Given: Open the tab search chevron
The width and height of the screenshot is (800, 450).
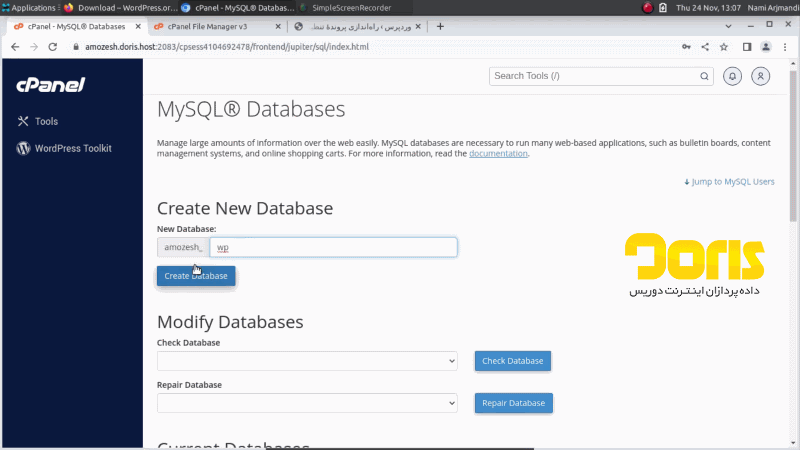Looking at the screenshot, I should [729, 27].
